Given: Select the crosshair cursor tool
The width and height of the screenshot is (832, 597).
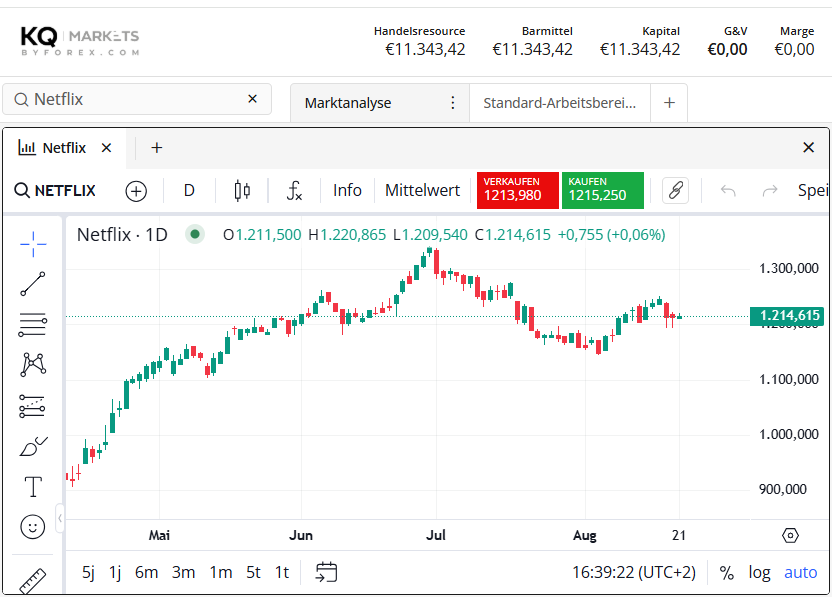Looking at the screenshot, I should [x=33, y=244].
